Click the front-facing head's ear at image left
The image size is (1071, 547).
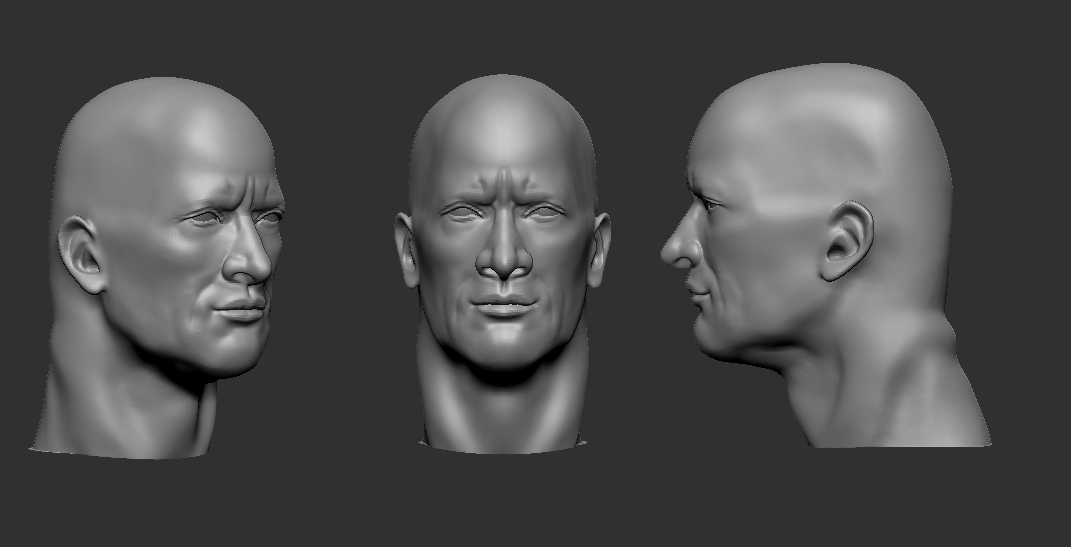406,251
